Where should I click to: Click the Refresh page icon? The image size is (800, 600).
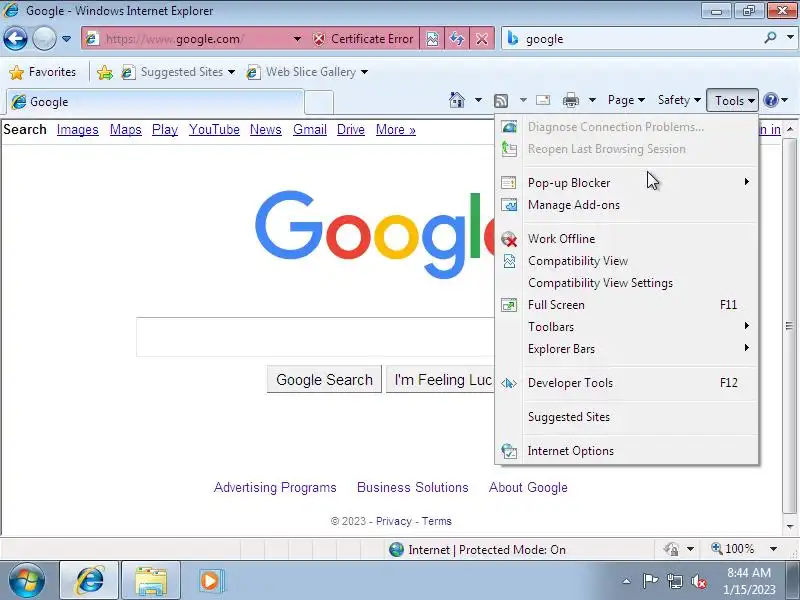(x=457, y=39)
